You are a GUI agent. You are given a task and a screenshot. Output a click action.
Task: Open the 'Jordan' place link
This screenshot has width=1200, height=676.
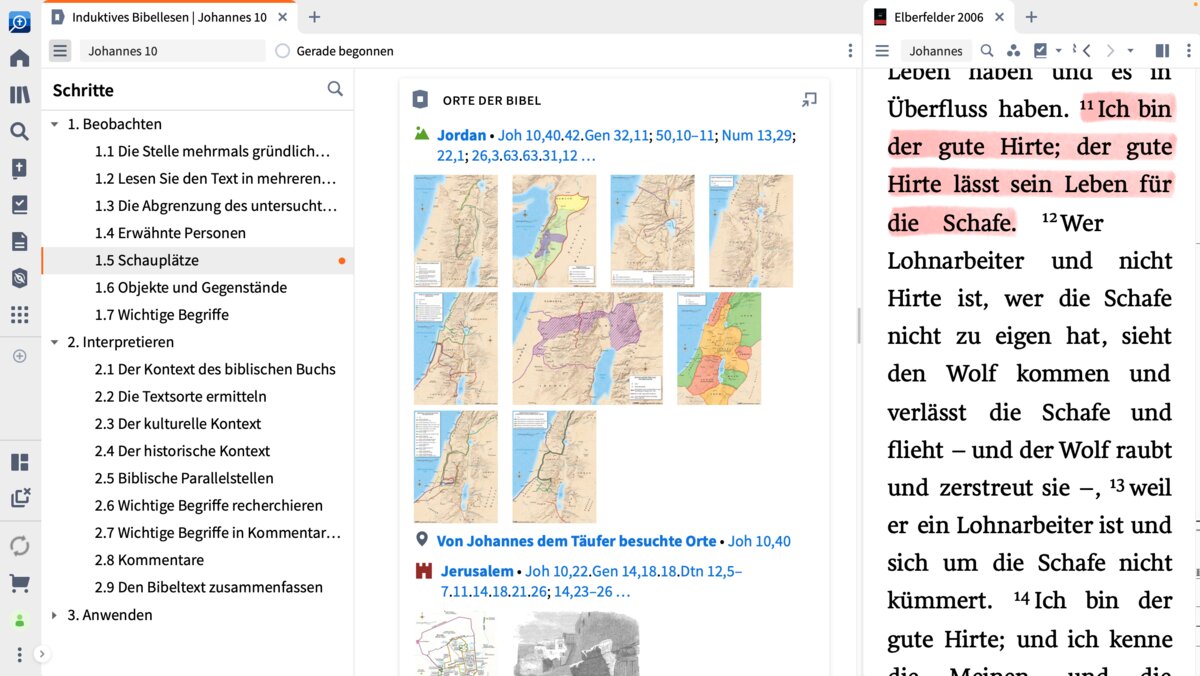point(461,135)
